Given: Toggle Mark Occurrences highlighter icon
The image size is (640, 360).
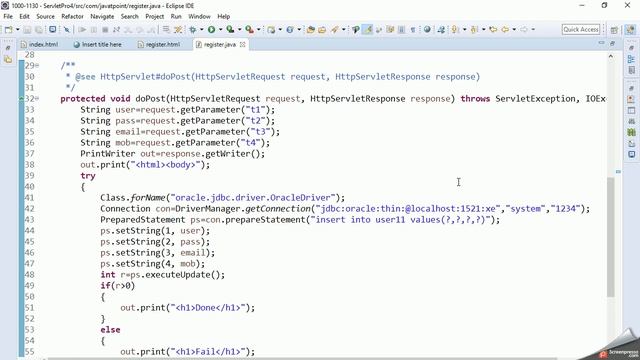Looking at the screenshot, I should 367,29.
